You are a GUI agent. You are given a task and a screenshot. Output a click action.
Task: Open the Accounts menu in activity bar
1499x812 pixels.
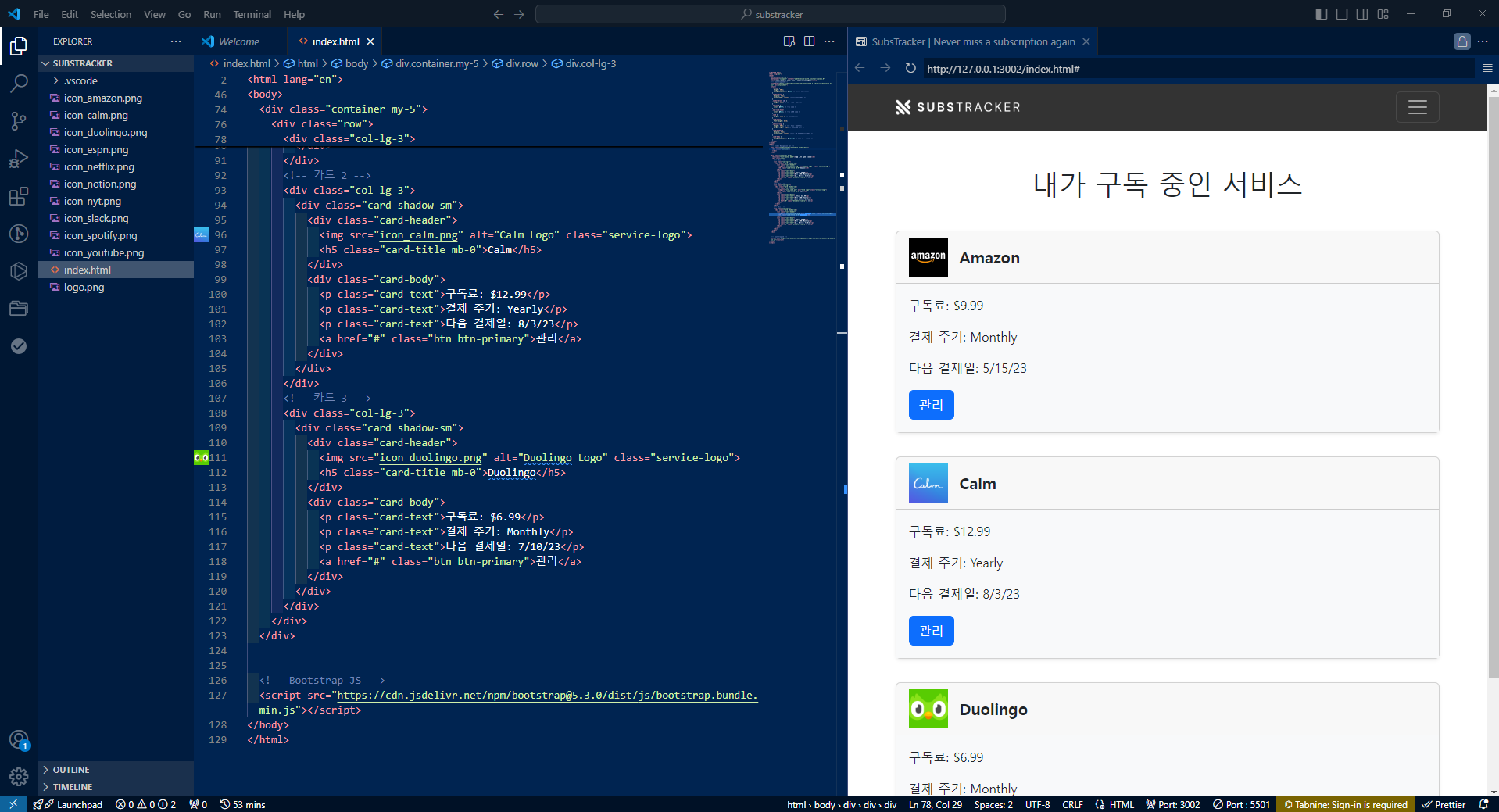coord(19,739)
